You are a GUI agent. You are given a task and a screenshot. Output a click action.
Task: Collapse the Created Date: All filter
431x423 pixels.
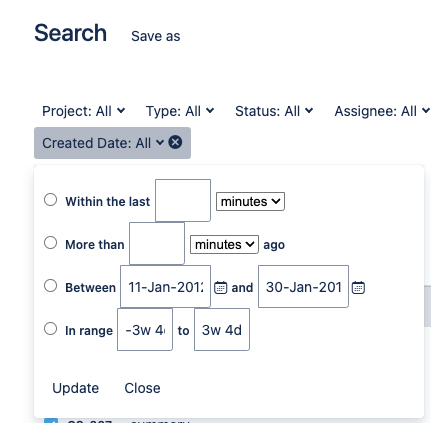pyautogui.click(x=103, y=143)
